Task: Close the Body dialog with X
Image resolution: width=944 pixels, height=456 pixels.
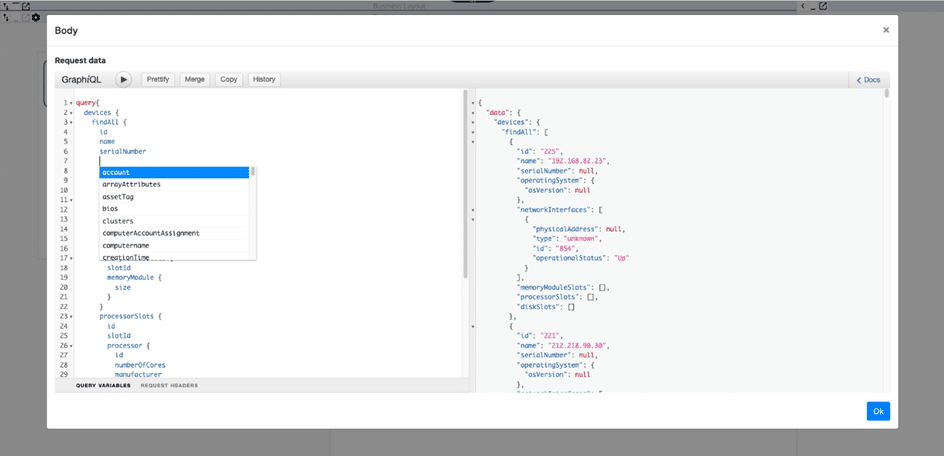Action: point(885,30)
